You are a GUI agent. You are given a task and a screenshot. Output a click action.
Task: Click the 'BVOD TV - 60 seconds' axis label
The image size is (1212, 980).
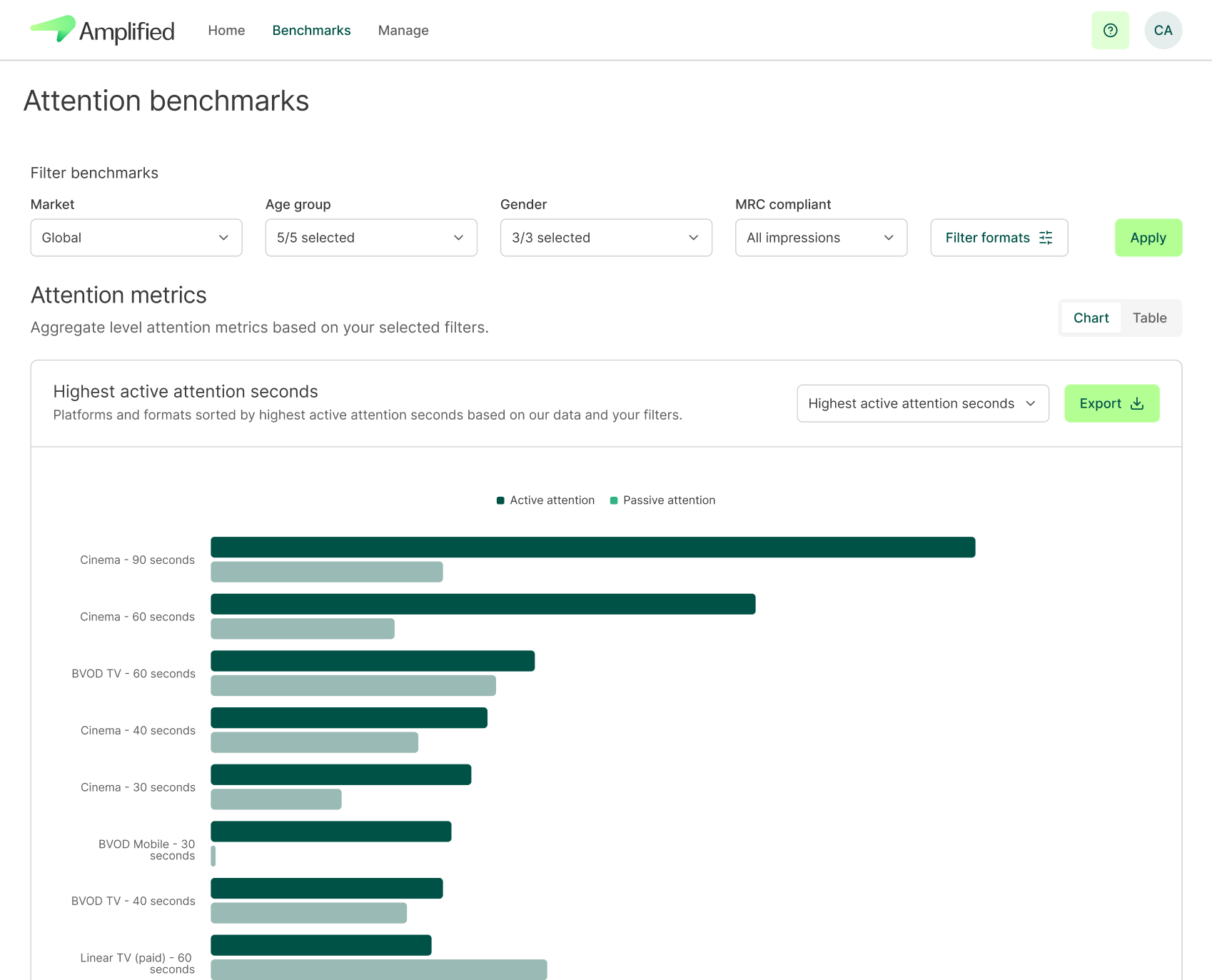click(133, 674)
